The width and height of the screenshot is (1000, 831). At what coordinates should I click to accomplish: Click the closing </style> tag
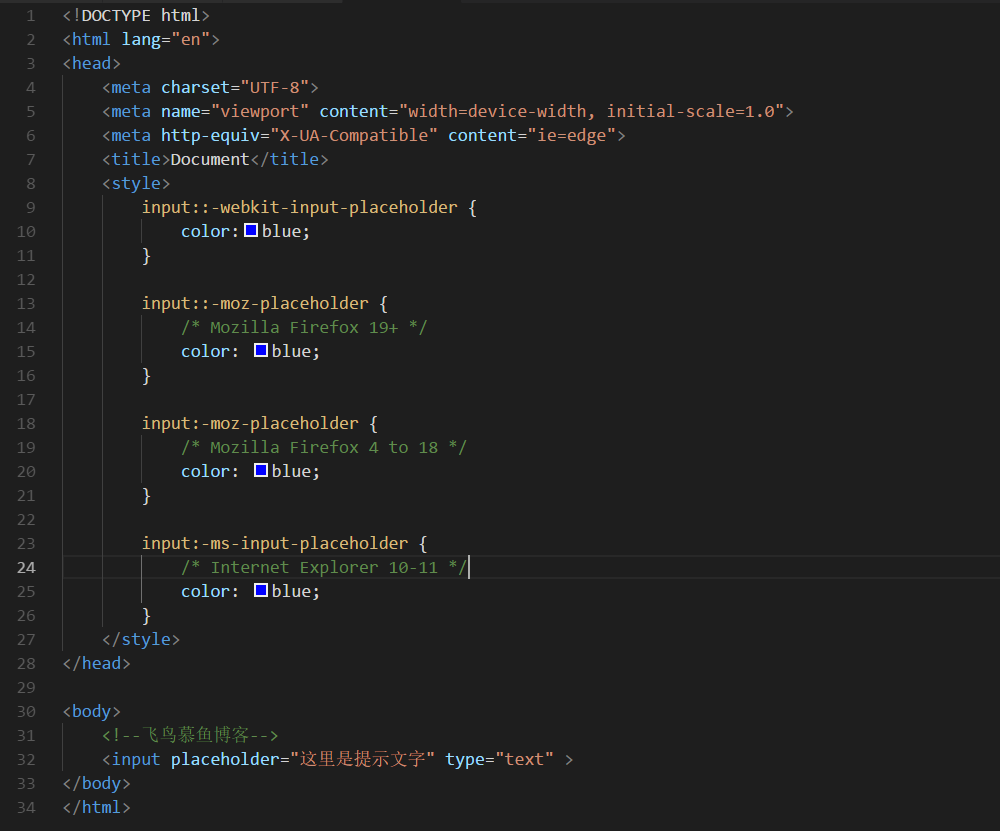[x=141, y=639]
